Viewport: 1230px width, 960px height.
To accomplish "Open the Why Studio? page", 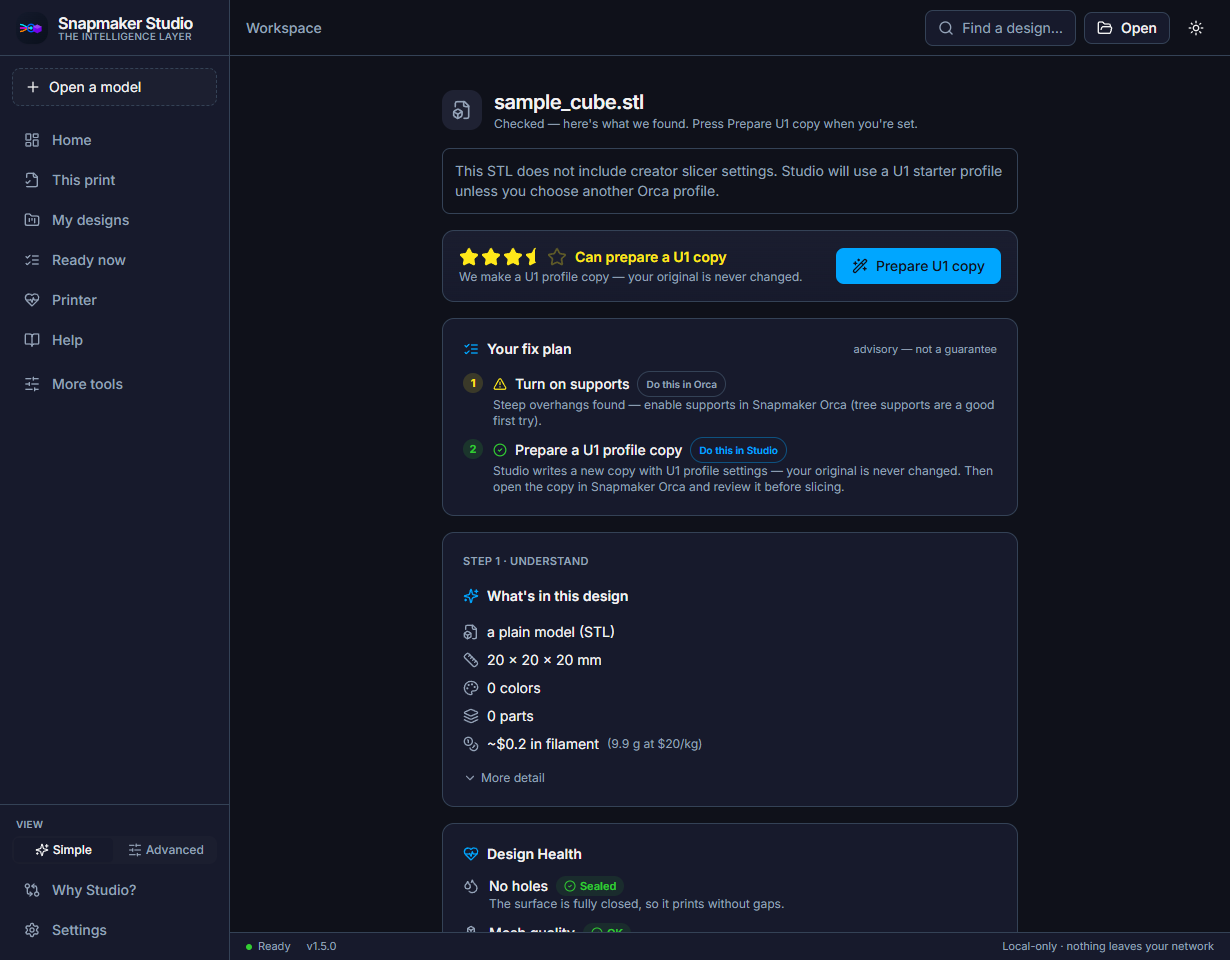I will [x=114, y=890].
